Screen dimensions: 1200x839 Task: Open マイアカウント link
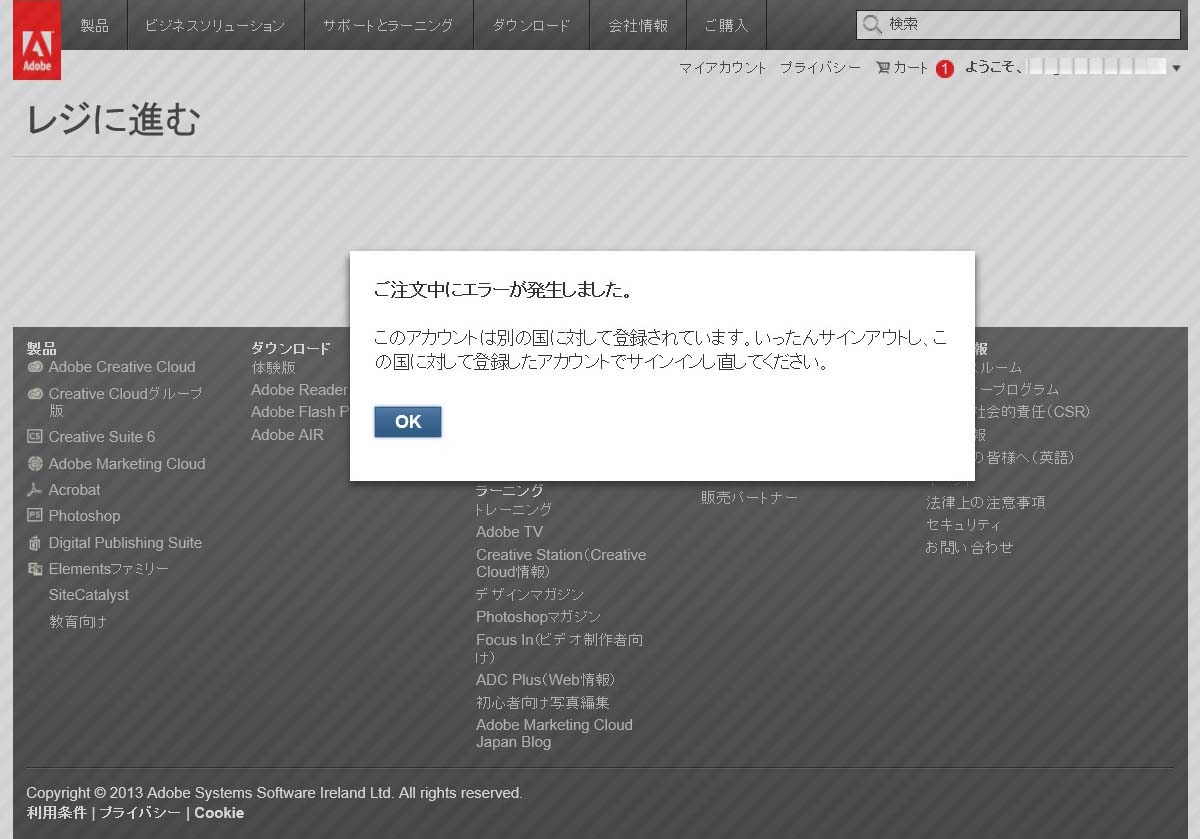pos(722,68)
